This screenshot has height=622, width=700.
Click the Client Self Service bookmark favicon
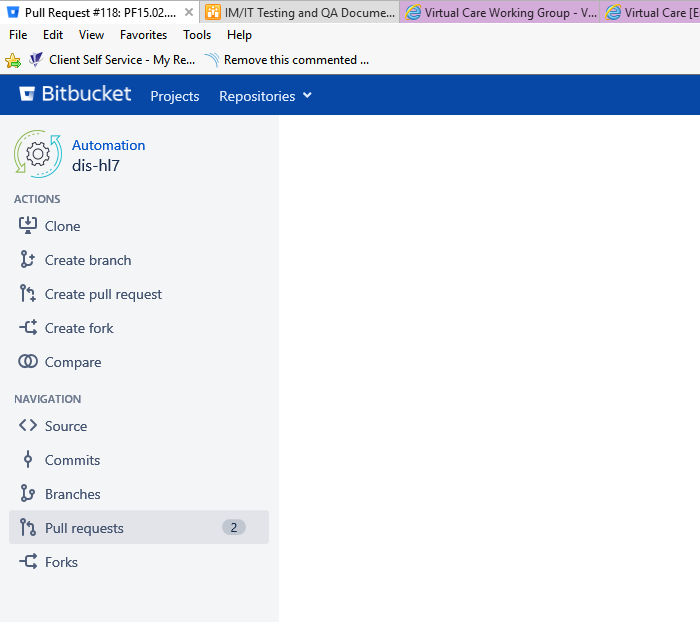[x=36, y=59]
